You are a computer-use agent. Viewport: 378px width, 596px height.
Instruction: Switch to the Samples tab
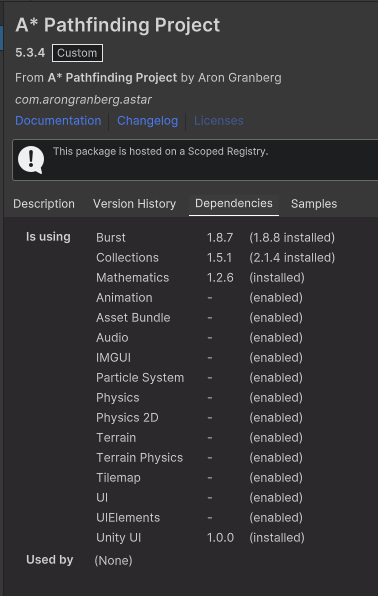pos(314,204)
